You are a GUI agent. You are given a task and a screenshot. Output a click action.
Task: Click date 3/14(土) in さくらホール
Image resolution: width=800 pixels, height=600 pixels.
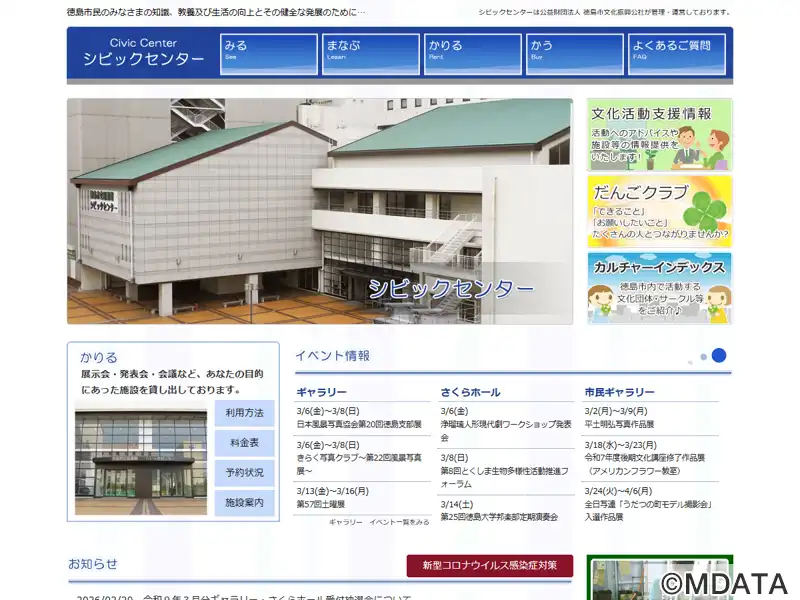457,505
